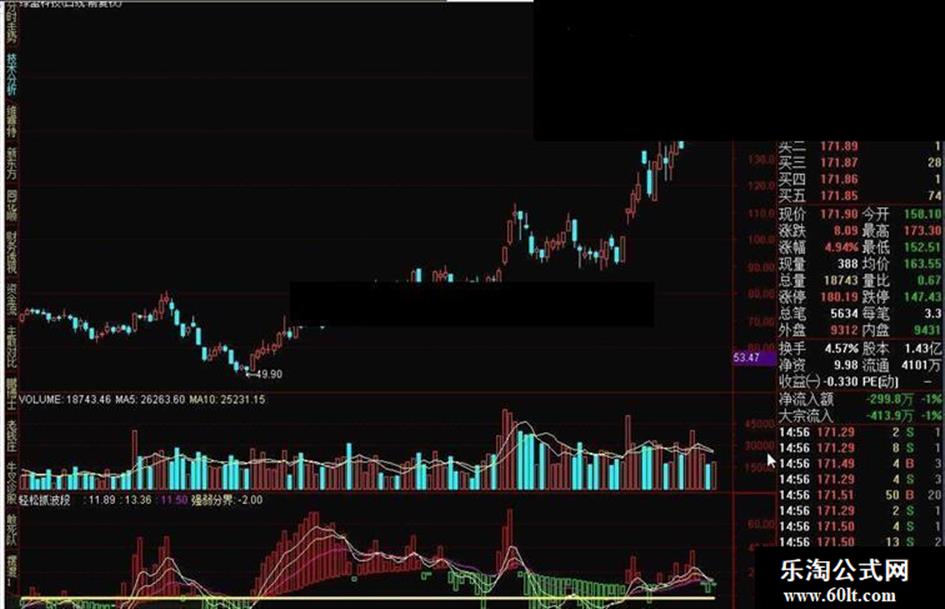
Task: Switch to the 主散对比 sidebar tab
Action: (x=11, y=348)
